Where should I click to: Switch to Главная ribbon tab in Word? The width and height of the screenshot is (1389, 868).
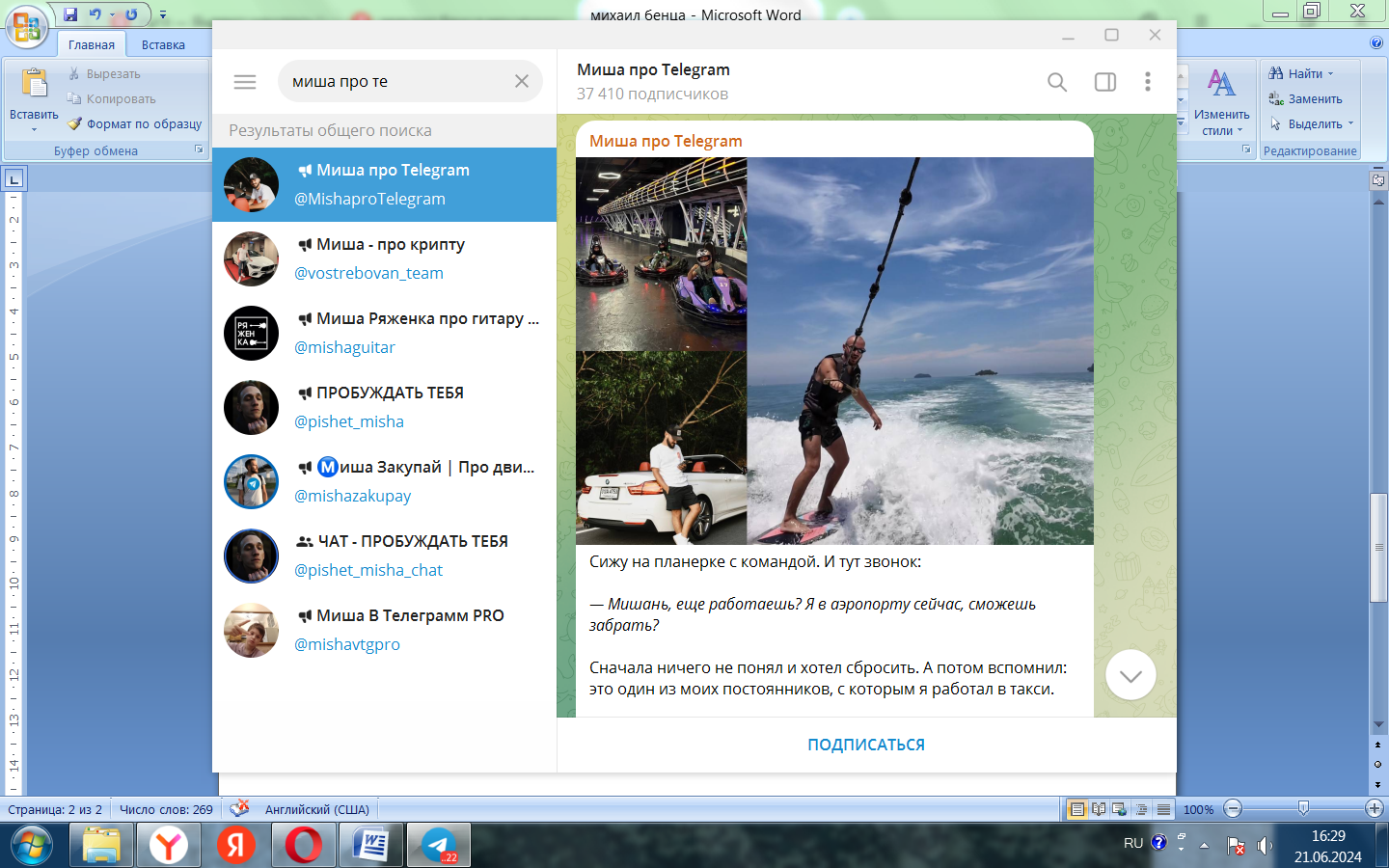[92, 44]
